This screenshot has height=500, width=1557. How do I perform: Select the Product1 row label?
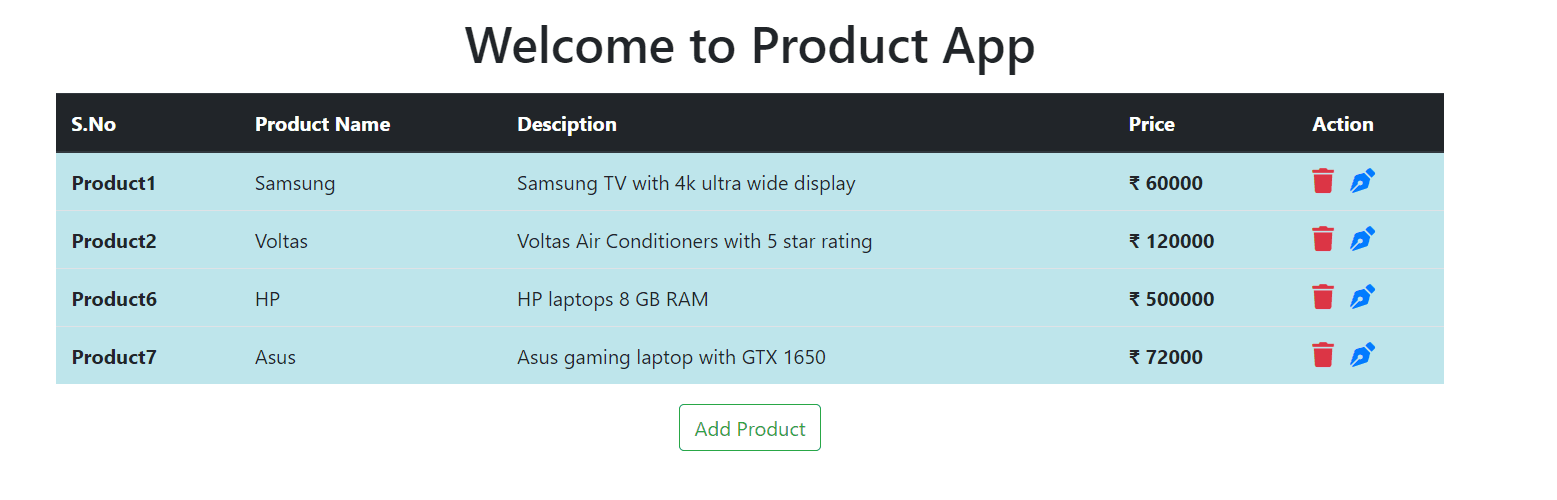[x=114, y=183]
